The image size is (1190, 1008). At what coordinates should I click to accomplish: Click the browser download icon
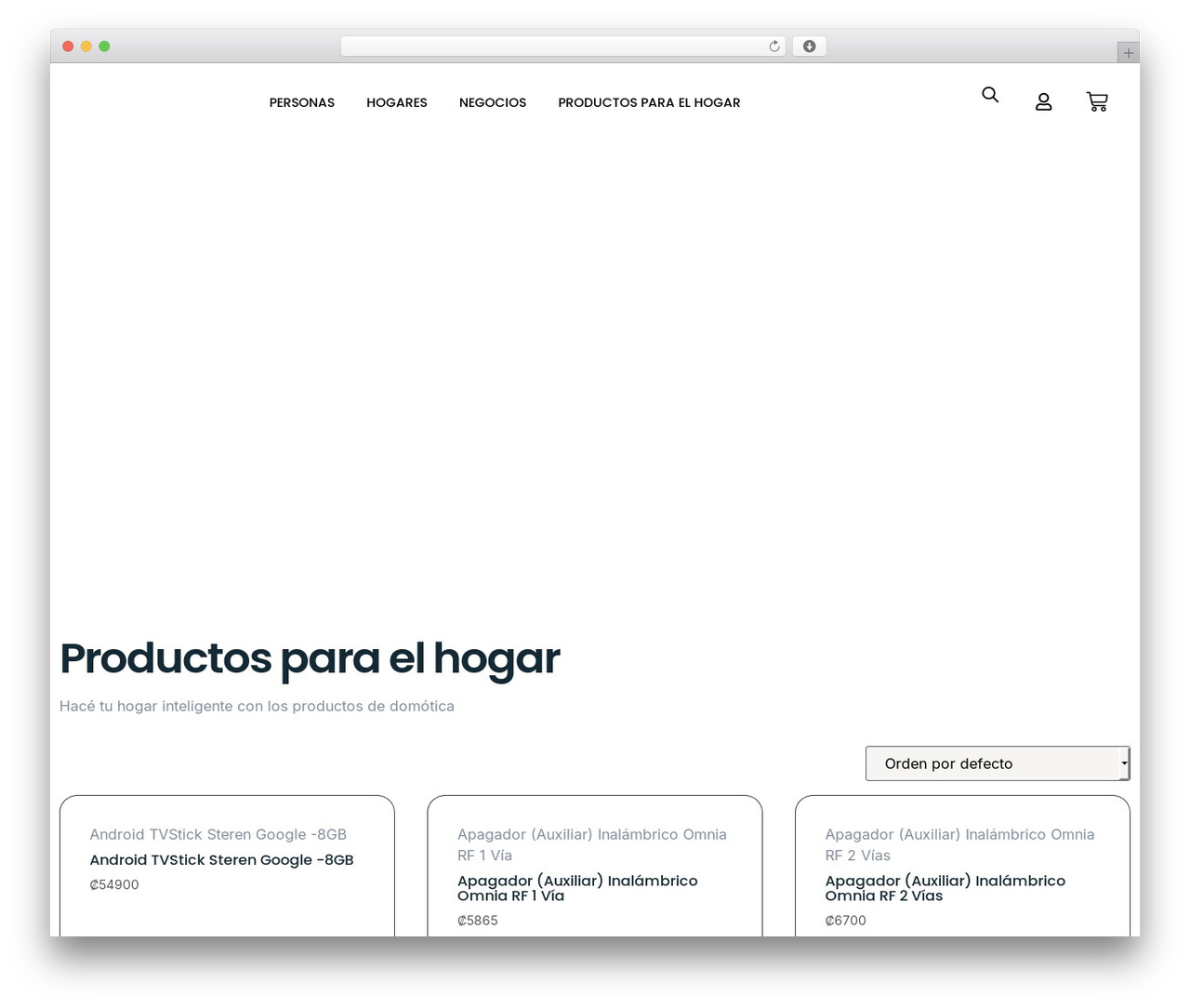[x=809, y=46]
